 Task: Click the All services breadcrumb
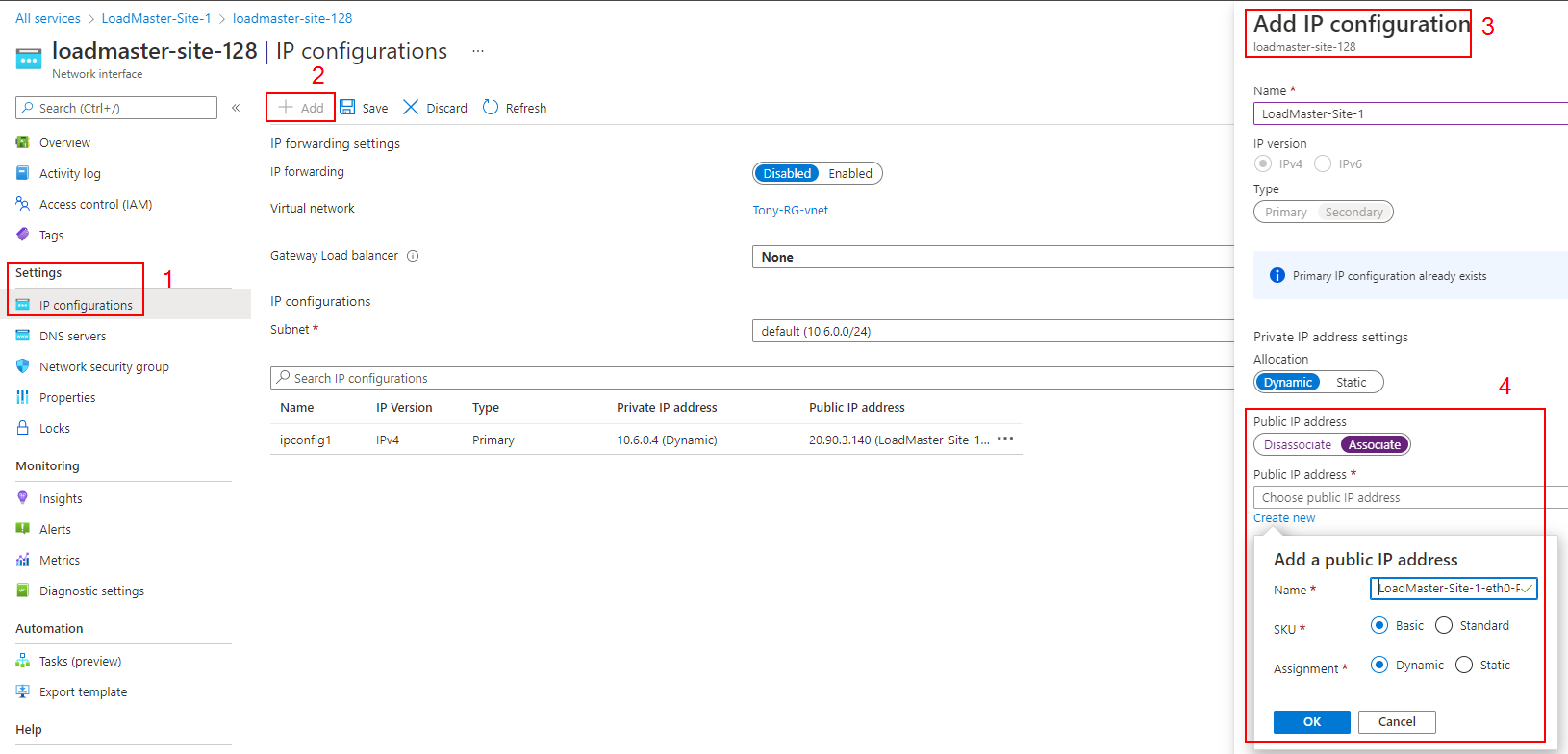click(x=48, y=18)
